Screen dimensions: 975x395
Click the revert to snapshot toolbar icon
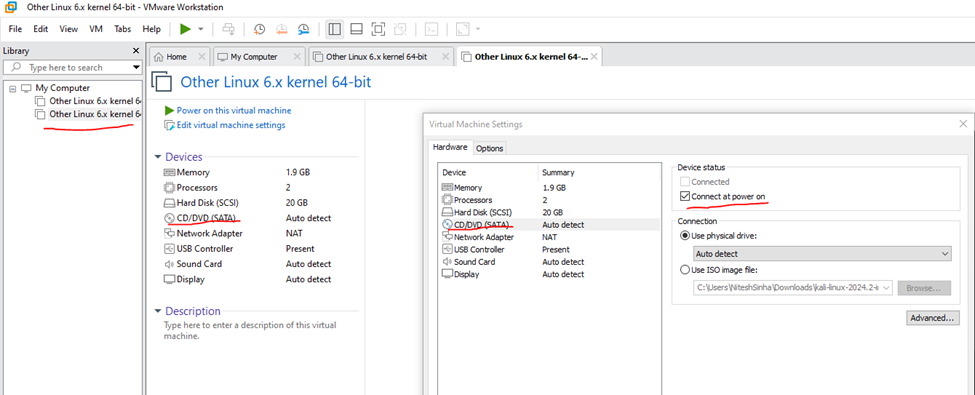(281, 29)
